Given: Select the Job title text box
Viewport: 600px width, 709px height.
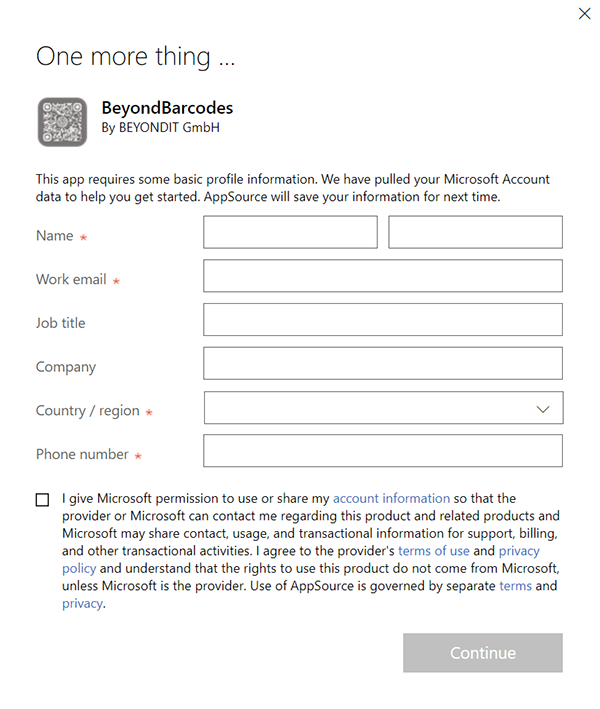Looking at the screenshot, I should [382, 320].
